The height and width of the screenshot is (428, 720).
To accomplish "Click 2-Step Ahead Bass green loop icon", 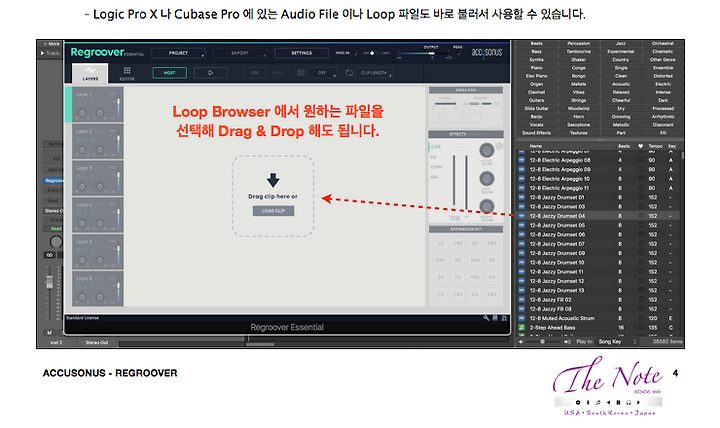I will point(522,327).
